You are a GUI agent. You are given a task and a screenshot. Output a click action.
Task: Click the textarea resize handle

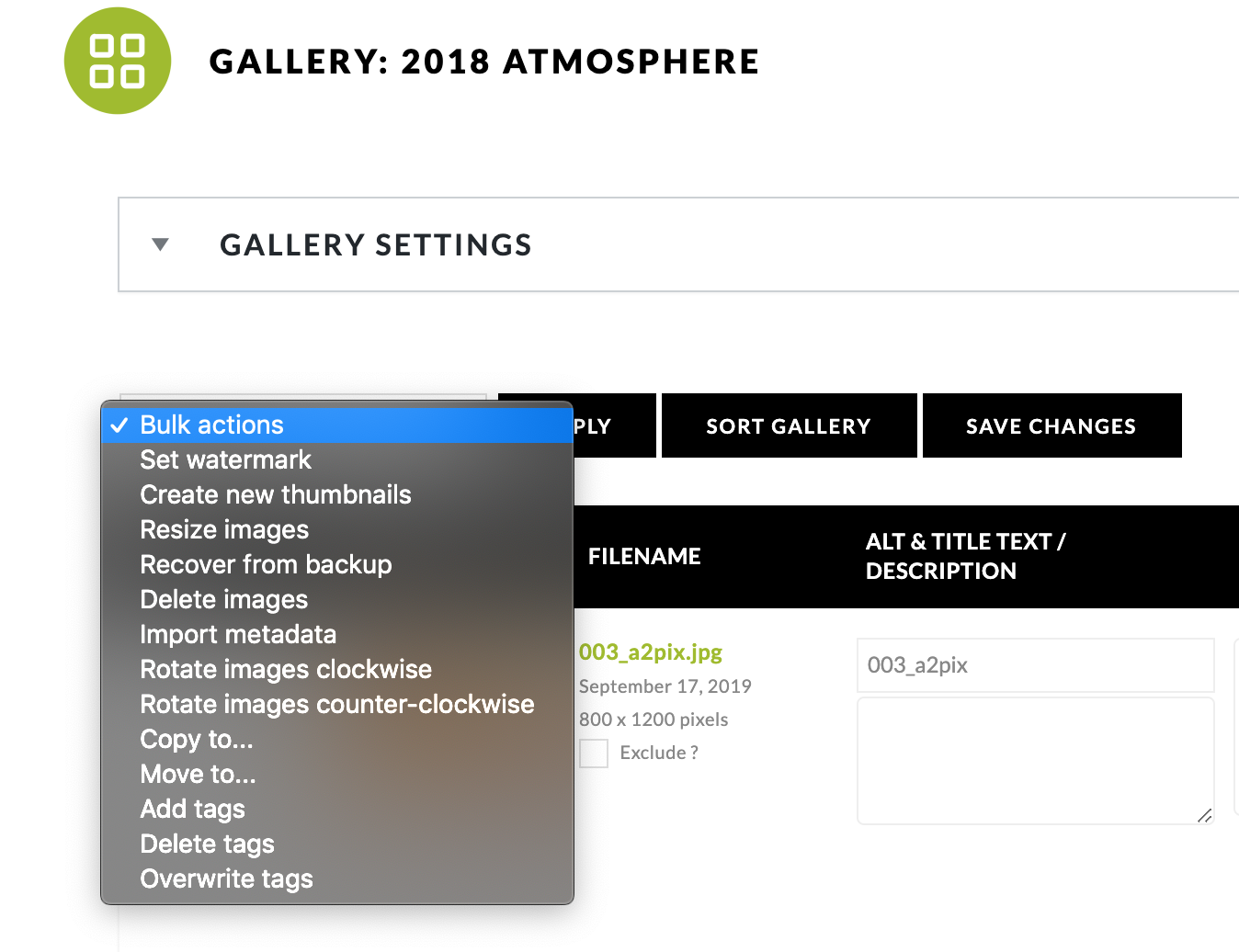coord(1204,813)
